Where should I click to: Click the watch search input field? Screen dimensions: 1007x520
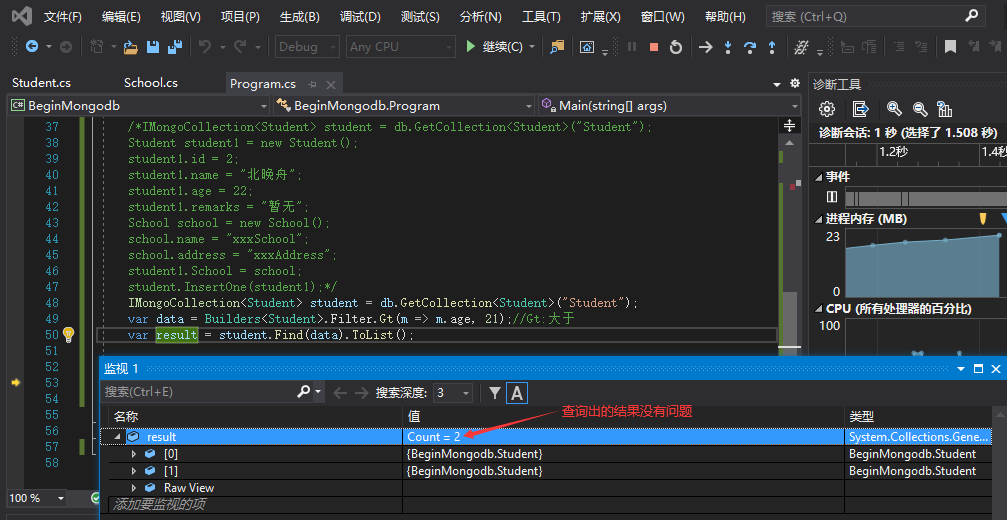pos(200,393)
